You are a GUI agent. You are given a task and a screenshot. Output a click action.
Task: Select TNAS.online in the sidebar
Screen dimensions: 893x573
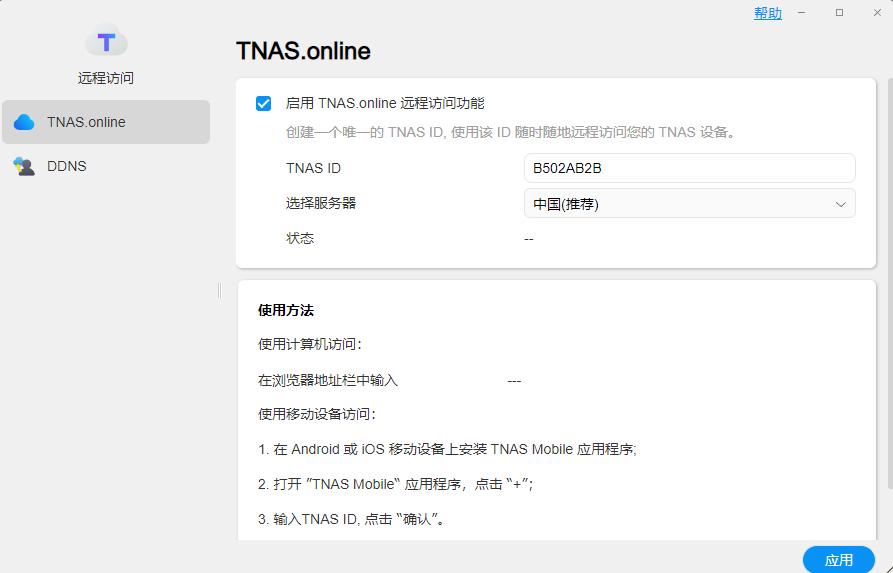106,122
